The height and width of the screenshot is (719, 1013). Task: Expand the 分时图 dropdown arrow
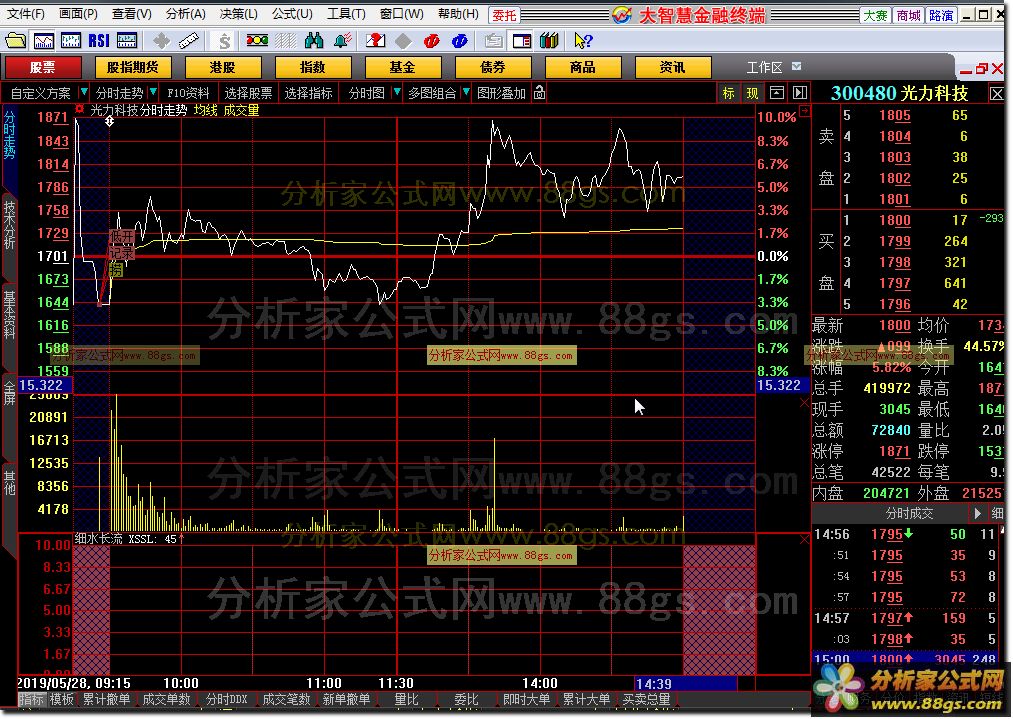[397, 92]
